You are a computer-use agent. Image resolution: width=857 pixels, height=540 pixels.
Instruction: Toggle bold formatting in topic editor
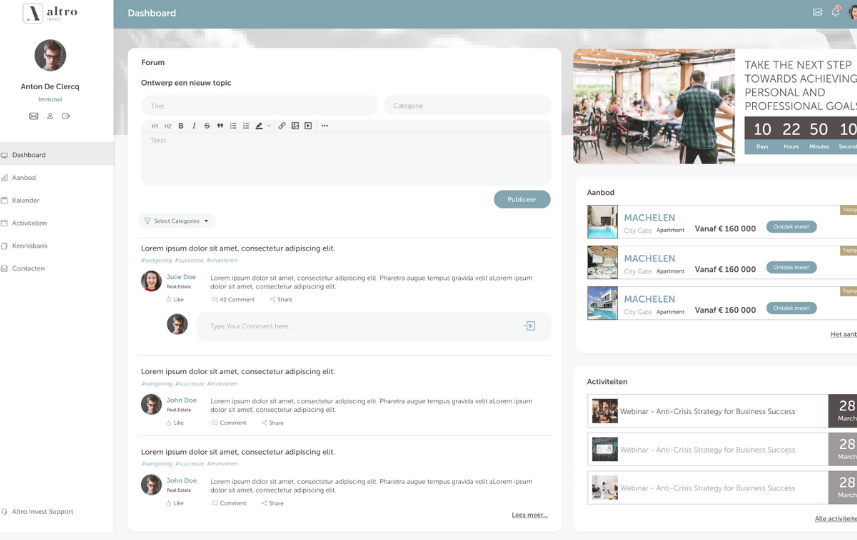(181, 126)
